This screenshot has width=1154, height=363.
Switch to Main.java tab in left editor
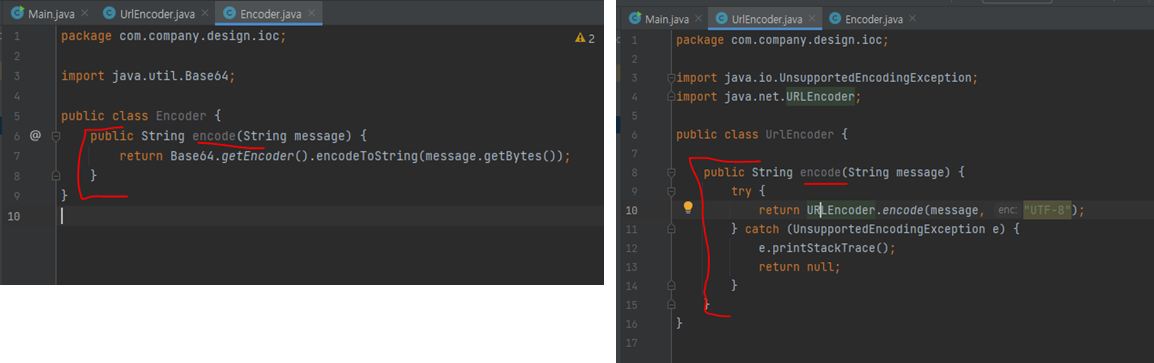(49, 13)
